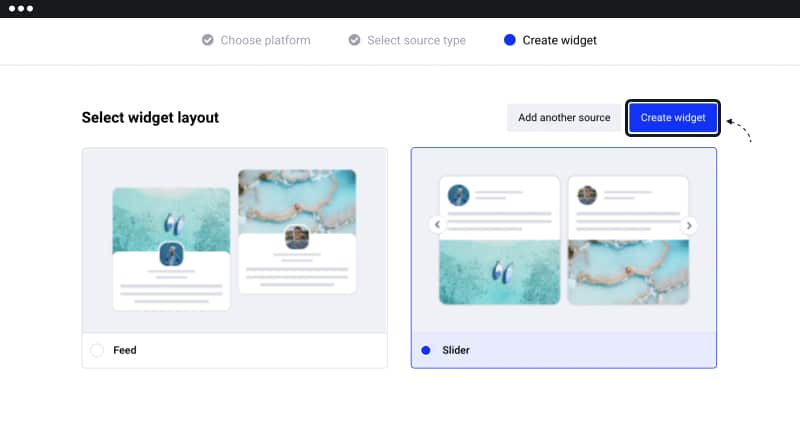Open the Create widget step label
This screenshot has width=800, height=430.
click(559, 40)
